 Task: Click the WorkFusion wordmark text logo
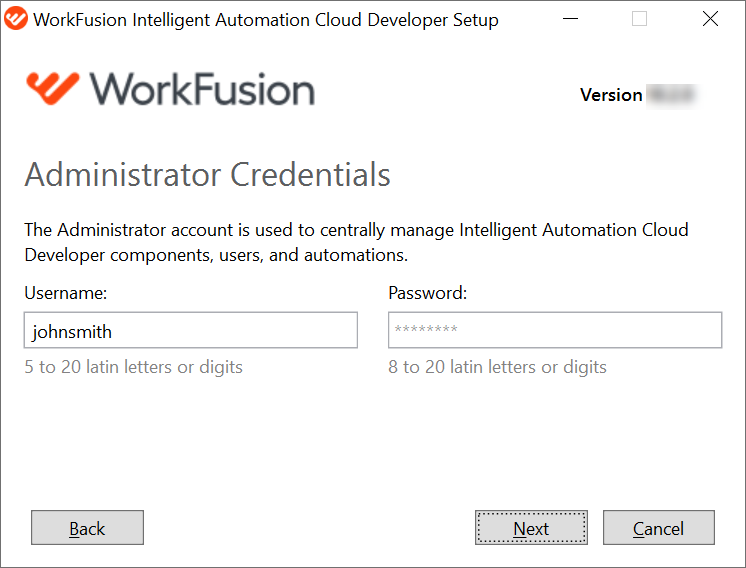pyautogui.click(x=202, y=89)
